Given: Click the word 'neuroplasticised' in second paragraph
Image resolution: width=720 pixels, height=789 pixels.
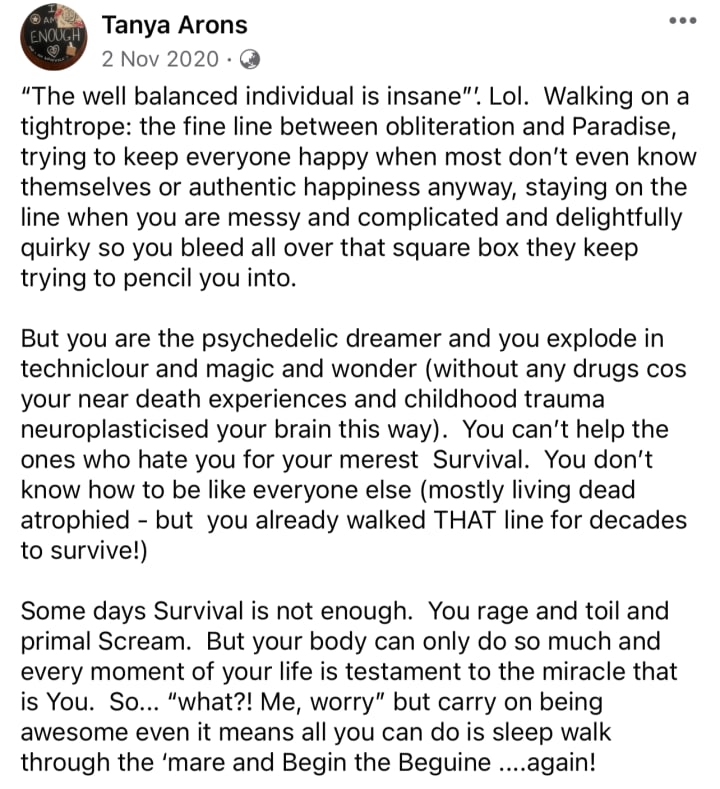Looking at the screenshot, I should point(115,430).
